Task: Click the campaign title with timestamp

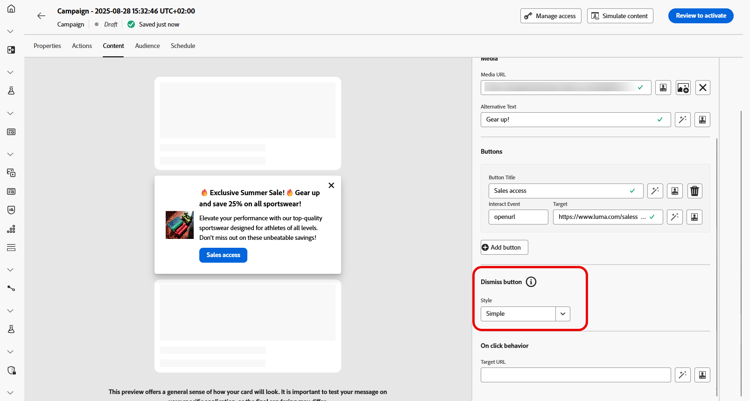Action: pyautogui.click(x=126, y=11)
